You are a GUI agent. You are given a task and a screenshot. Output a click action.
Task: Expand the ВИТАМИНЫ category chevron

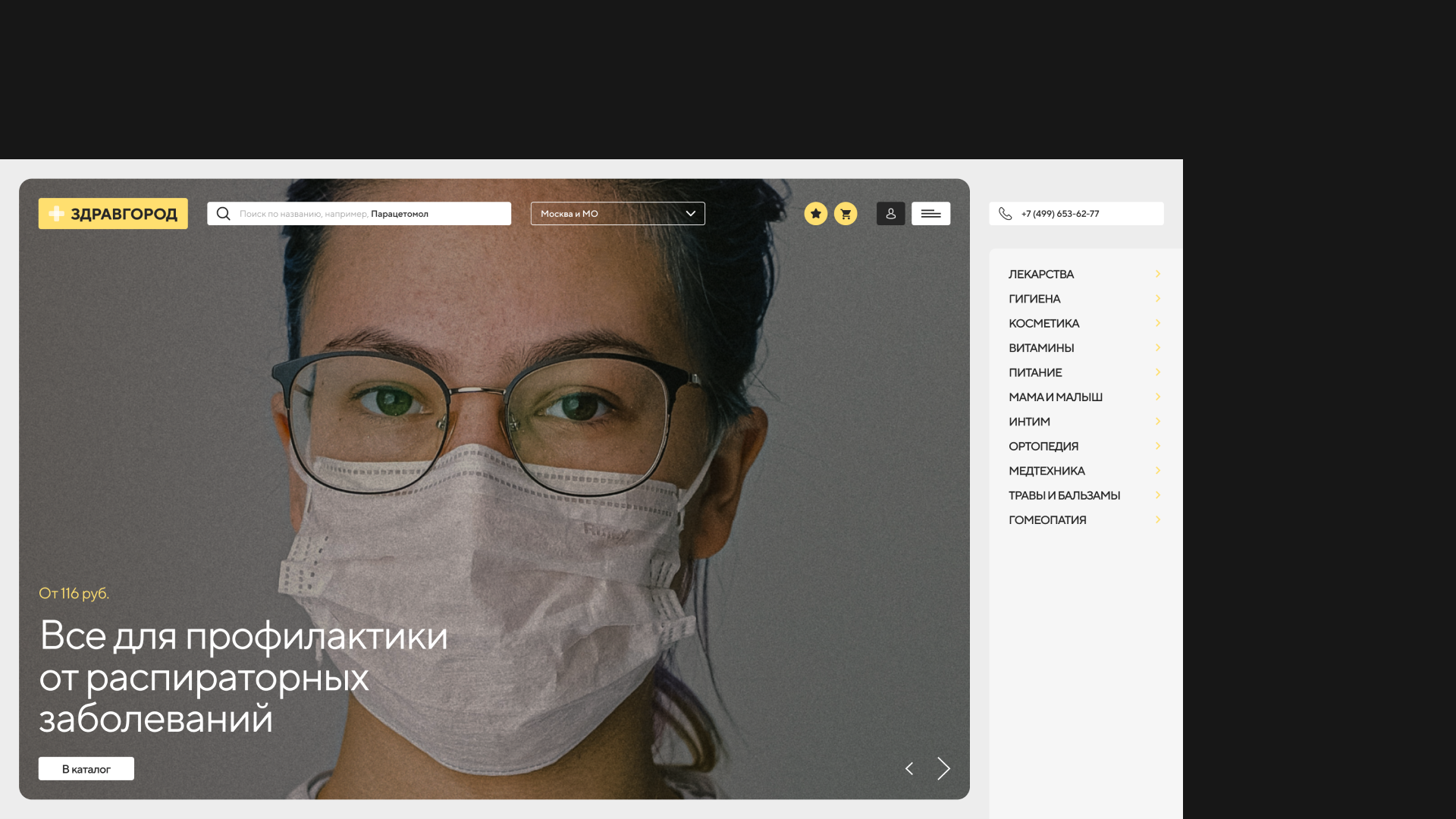point(1158,347)
